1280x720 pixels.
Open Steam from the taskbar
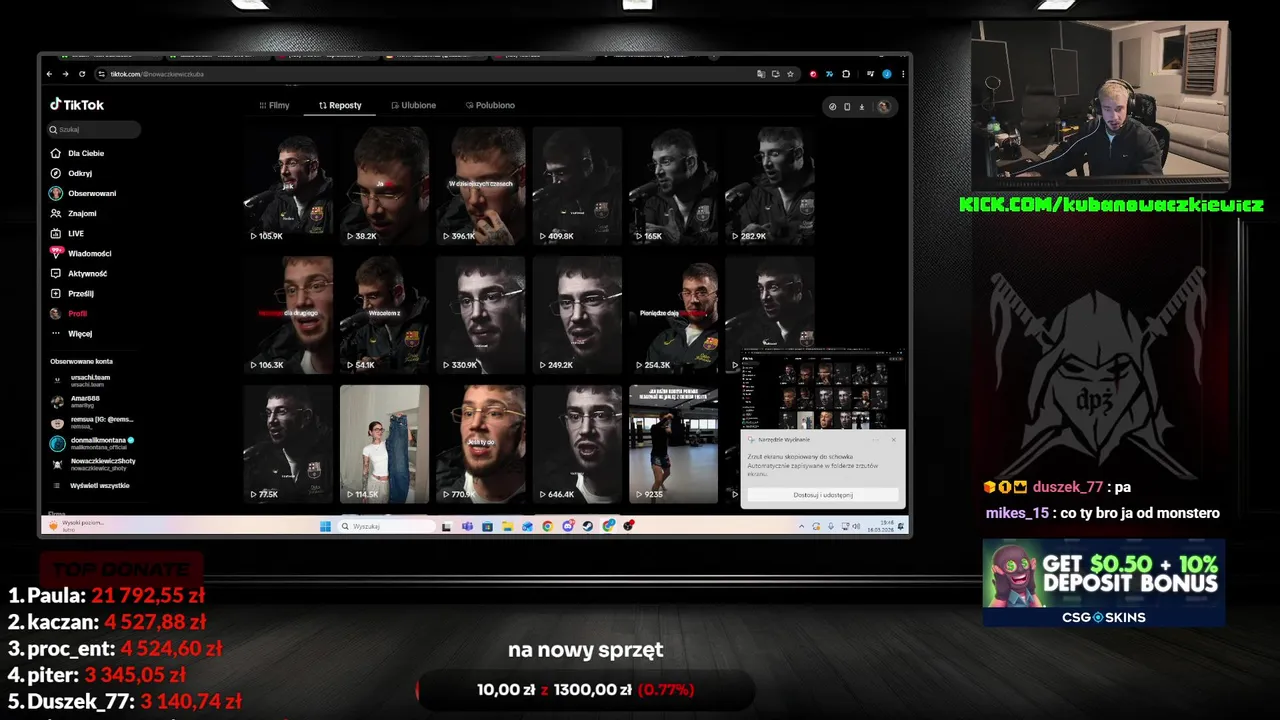tap(588, 526)
